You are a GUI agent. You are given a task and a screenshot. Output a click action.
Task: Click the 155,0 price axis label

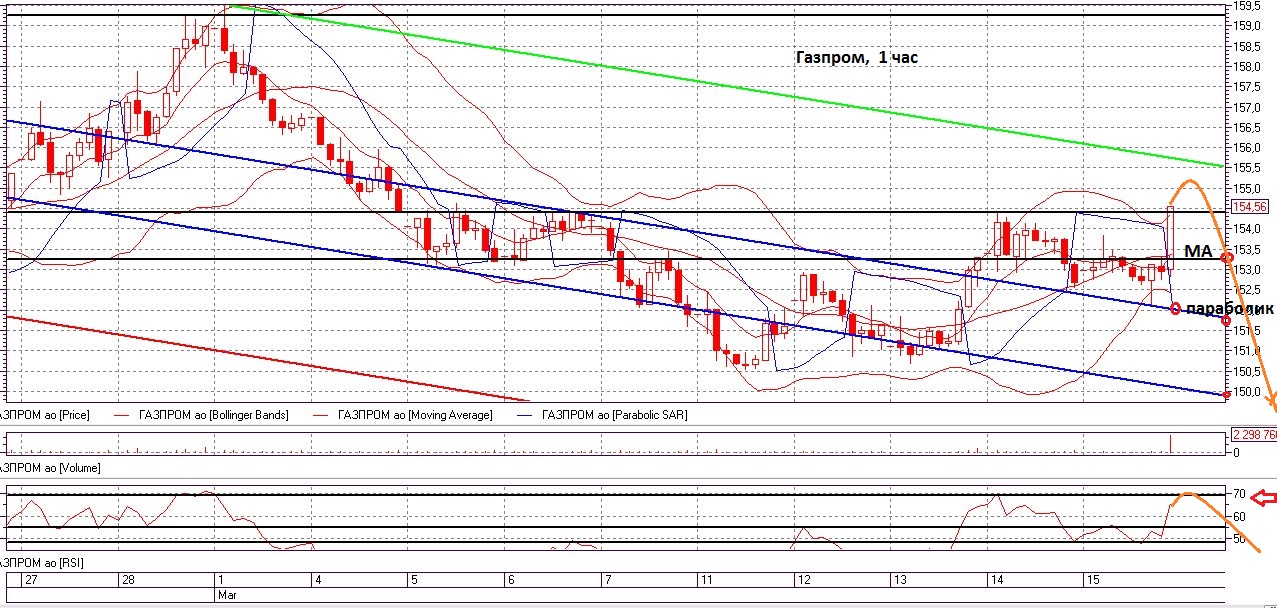pos(1246,188)
